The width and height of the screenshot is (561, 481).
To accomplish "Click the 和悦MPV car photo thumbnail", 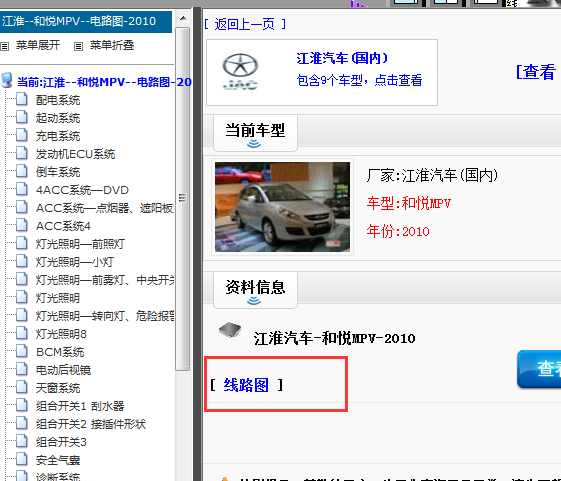I will (282, 207).
